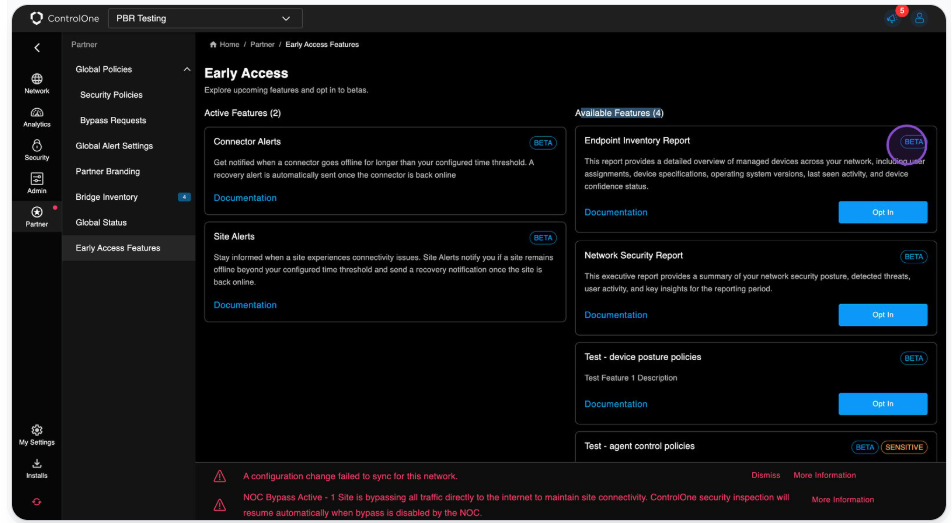Open Partner Branding page
This screenshot has height=523, width=952.
(x=107, y=171)
